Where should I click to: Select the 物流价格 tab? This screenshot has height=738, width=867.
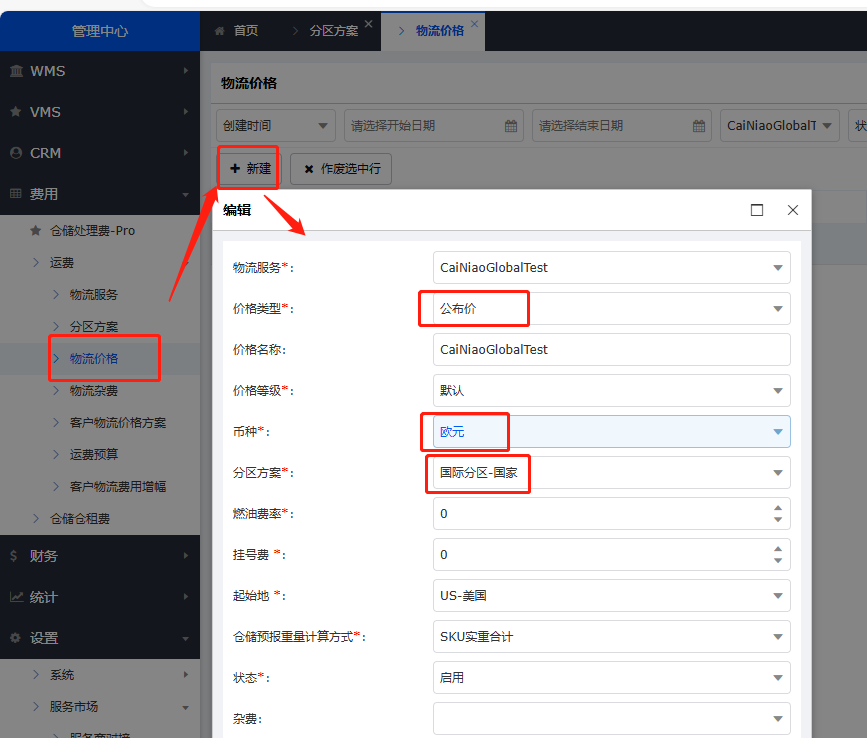[433, 31]
